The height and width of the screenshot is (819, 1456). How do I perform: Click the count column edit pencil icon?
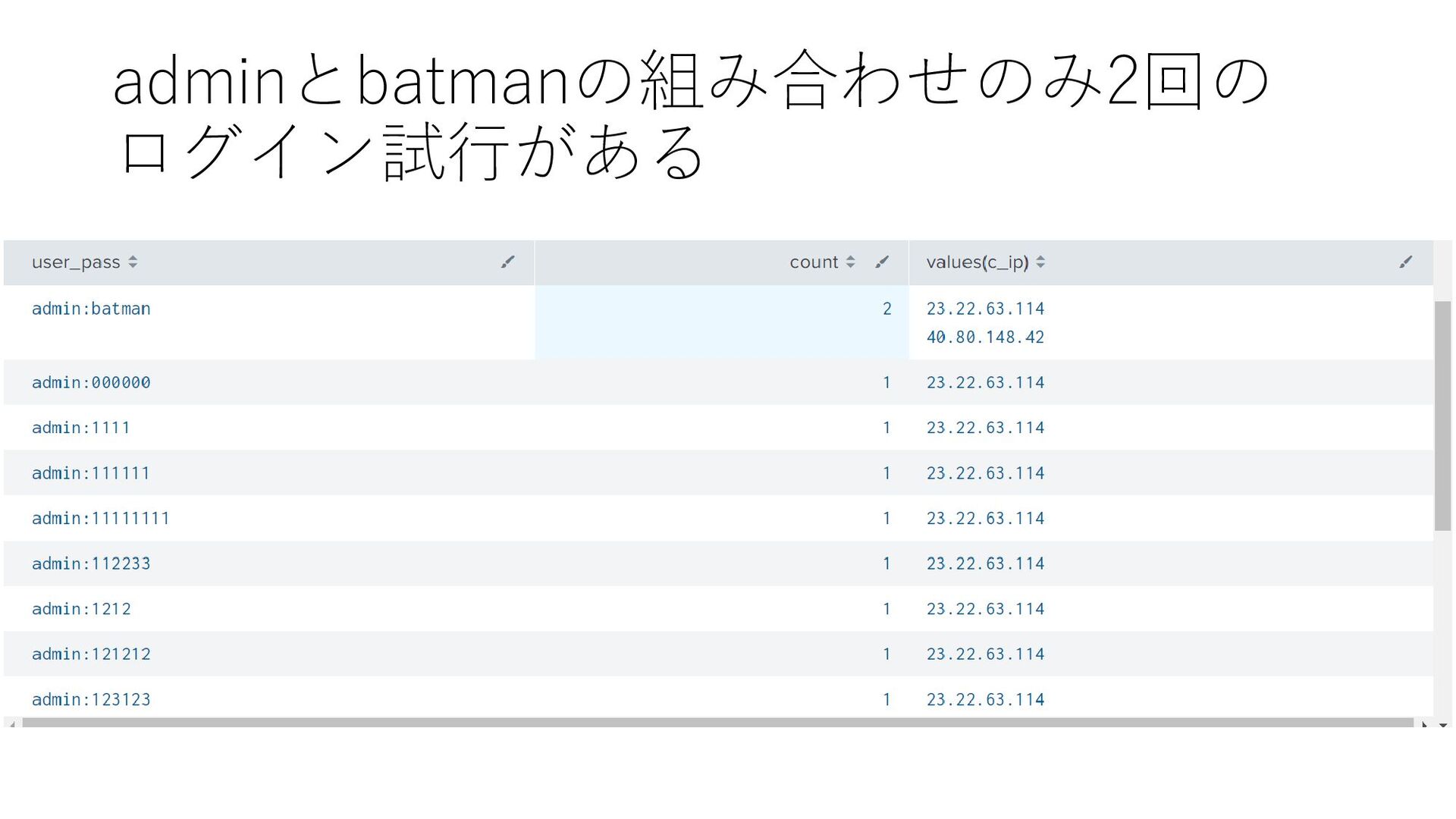pyautogui.click(x=881, y=262)
